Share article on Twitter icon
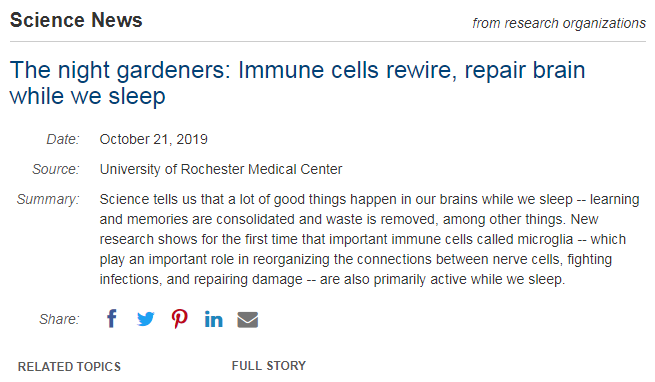655x382 pixels. click(x=146, y=319)
